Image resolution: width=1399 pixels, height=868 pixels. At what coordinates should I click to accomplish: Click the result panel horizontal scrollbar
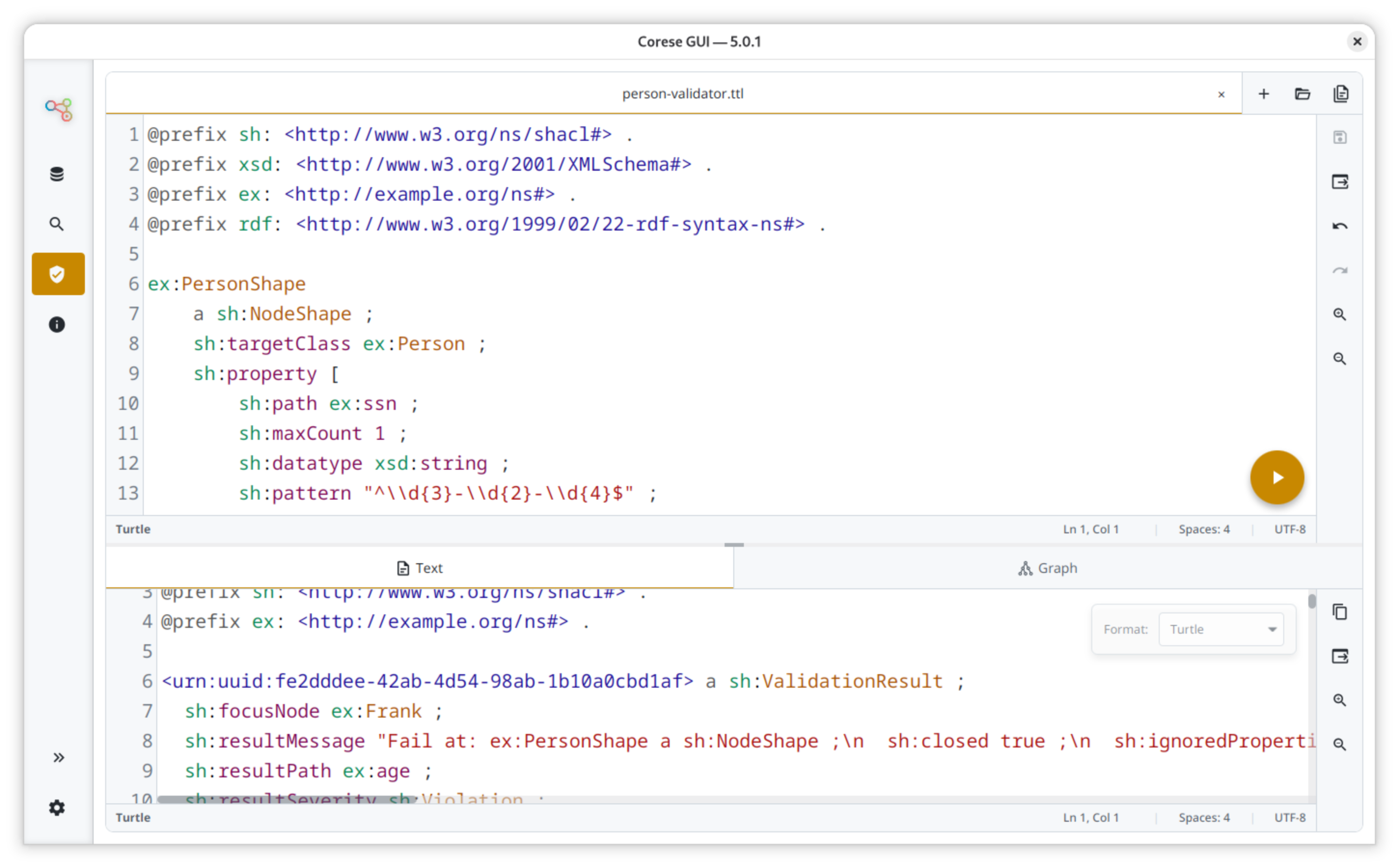286,799
